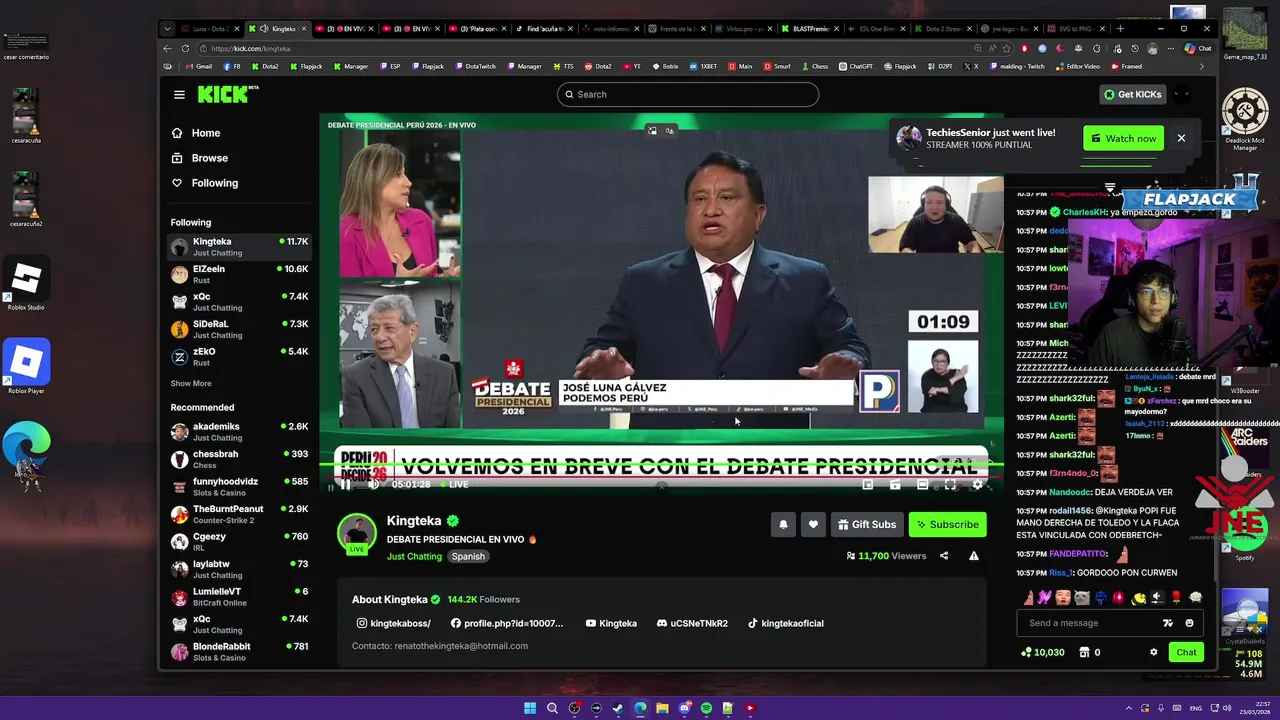This screenshot has height=720, width=1280.
Task: Open Gmail bookmark
Action: coord(199,66)
